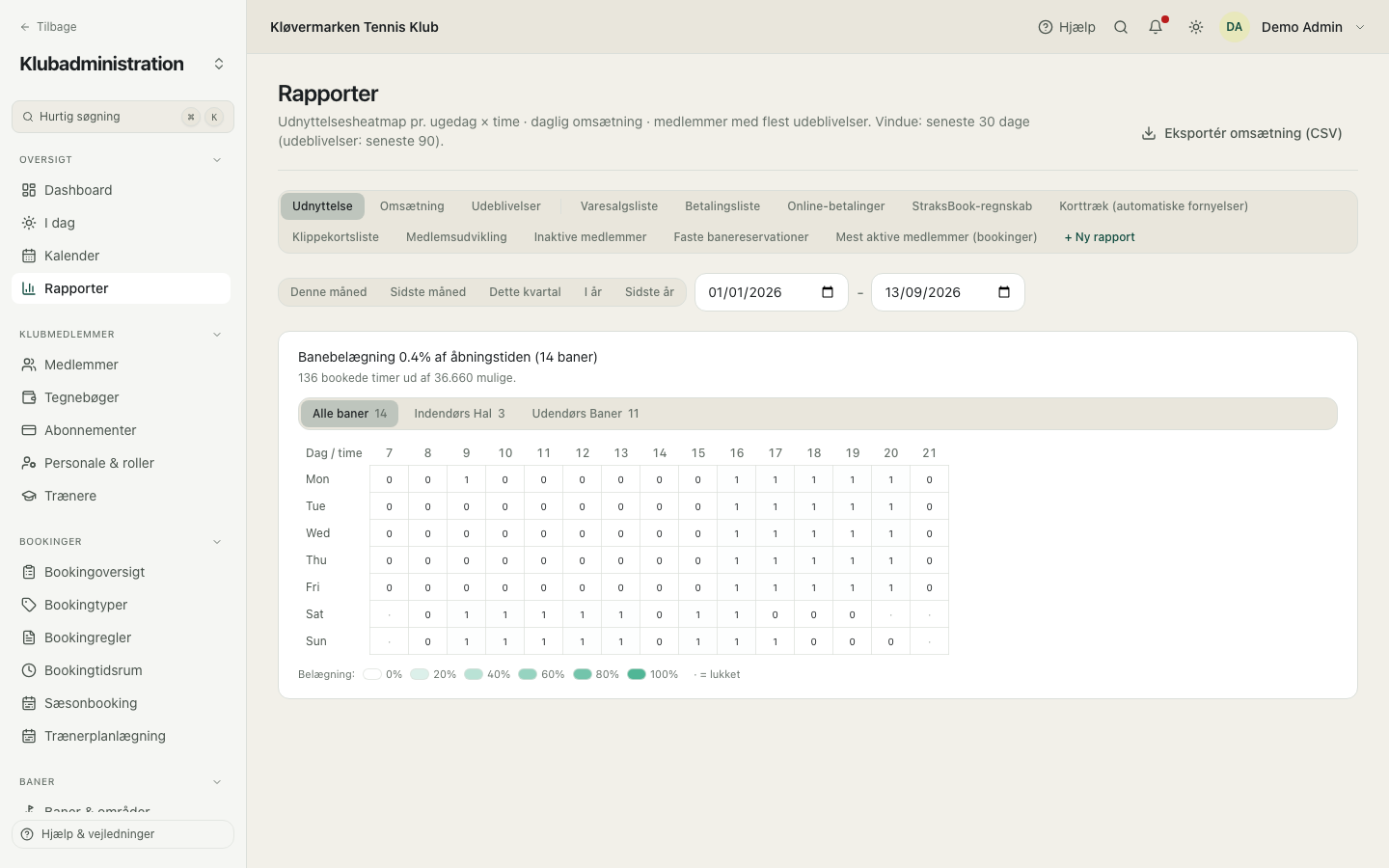Switch to the Omsætning report tab
The image size is (1389, 868).
point(412,206)
